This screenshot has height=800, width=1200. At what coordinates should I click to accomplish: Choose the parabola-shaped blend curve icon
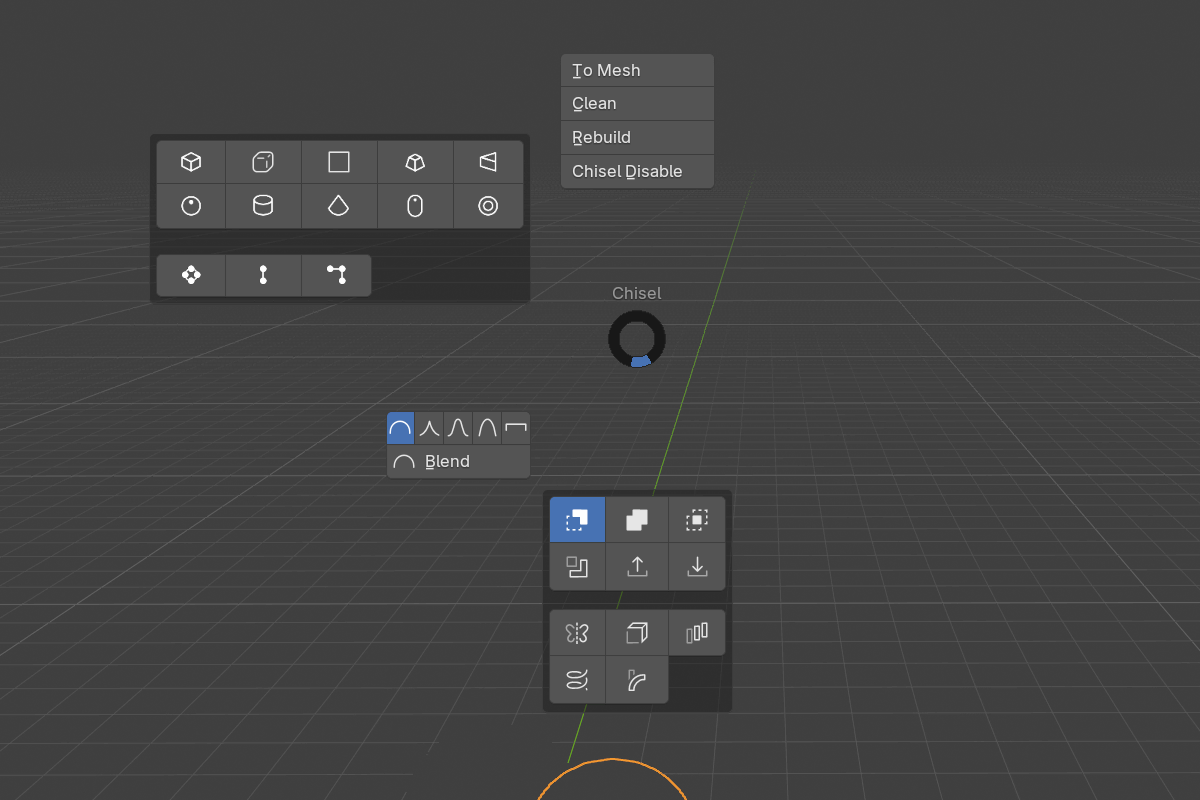tap(487, 429)
